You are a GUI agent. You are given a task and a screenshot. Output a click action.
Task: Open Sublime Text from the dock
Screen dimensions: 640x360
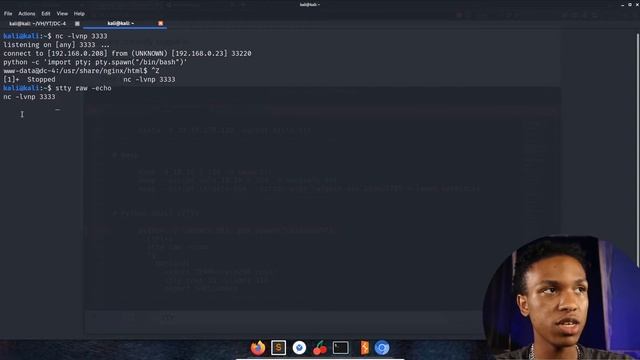click(x=278, y=348)
